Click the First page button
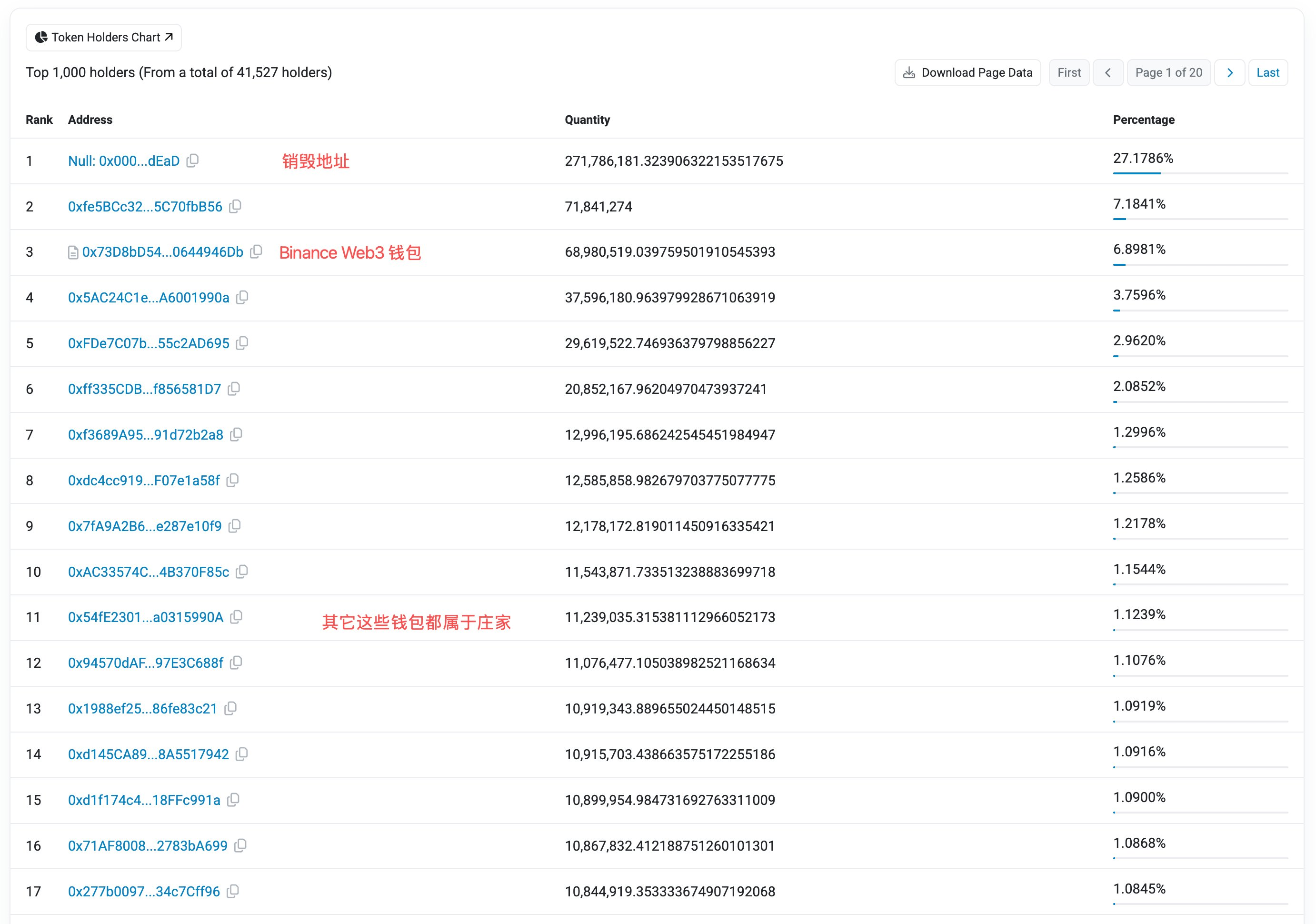Screen dimensions: 1316x924 click(x=1068, y=73)
